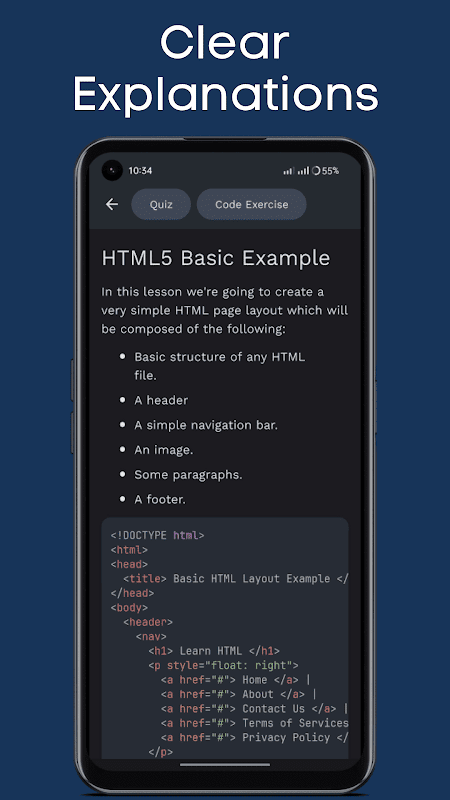Open the Code Exercise chip
The image size is (450, 800).
(x=252, y=205)
